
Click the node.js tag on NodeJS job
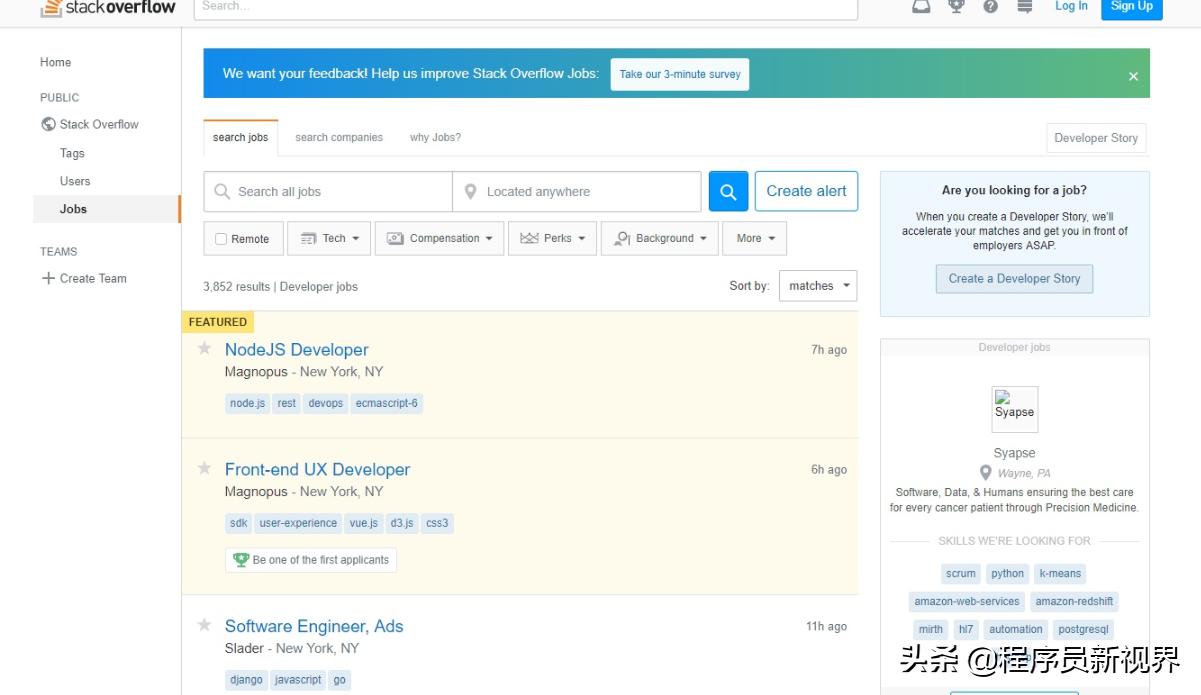(247, 403)
